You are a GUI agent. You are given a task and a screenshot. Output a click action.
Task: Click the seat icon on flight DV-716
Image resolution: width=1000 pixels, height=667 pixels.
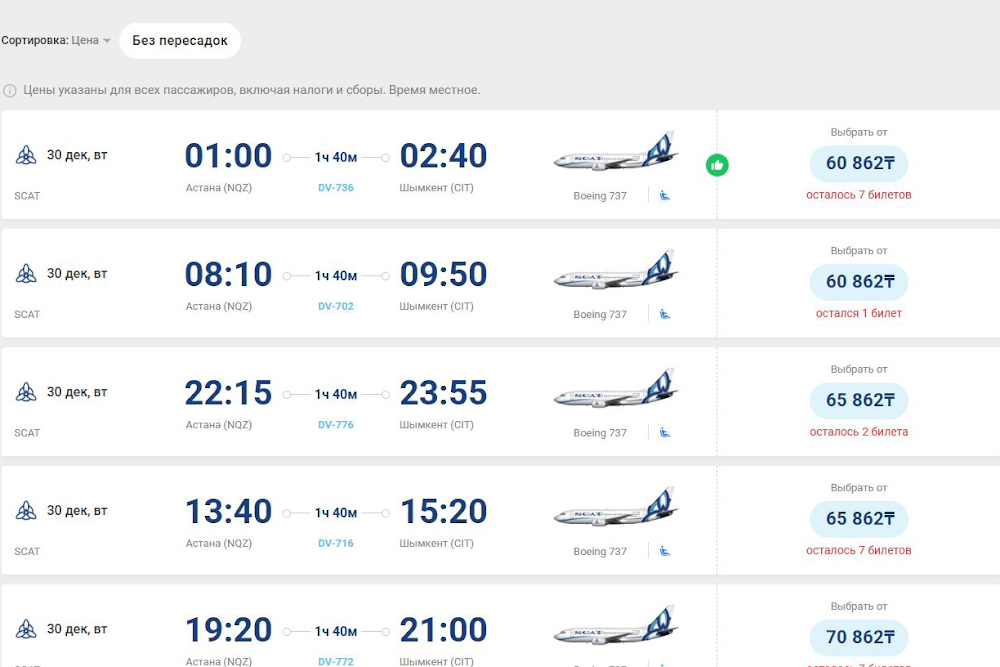(x=665, y=551)
